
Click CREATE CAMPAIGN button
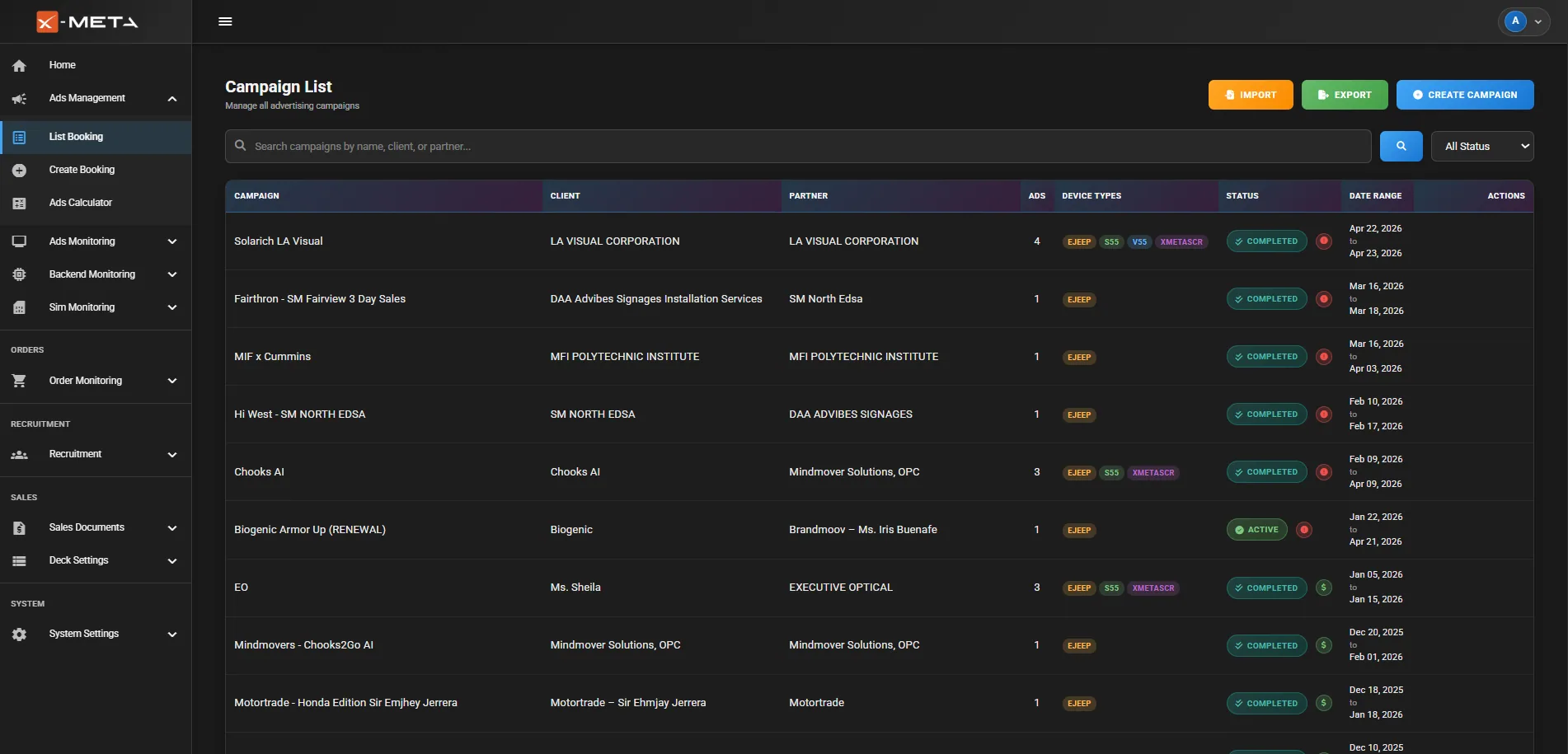[x=1465, y=95]
